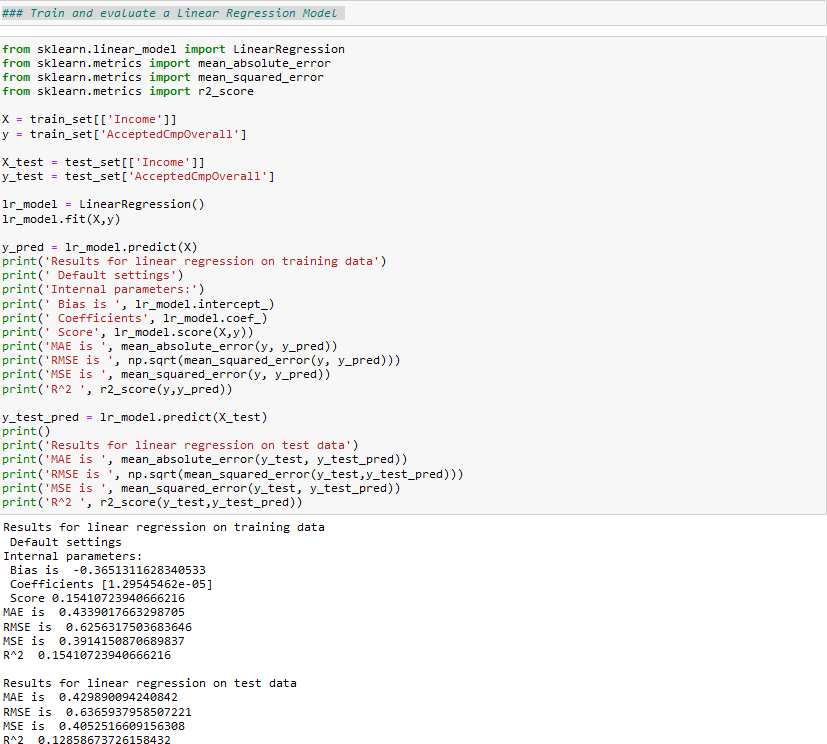Click the final test R^2 output value
The width and height of the screenshot is (827, 744).
[104, 740]
